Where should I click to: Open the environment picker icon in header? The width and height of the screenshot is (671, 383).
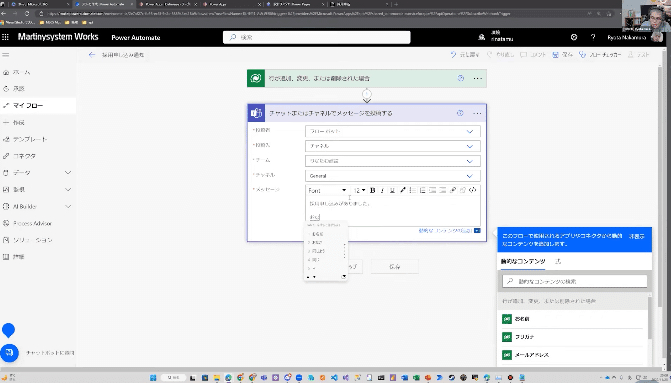coord(481,37)
